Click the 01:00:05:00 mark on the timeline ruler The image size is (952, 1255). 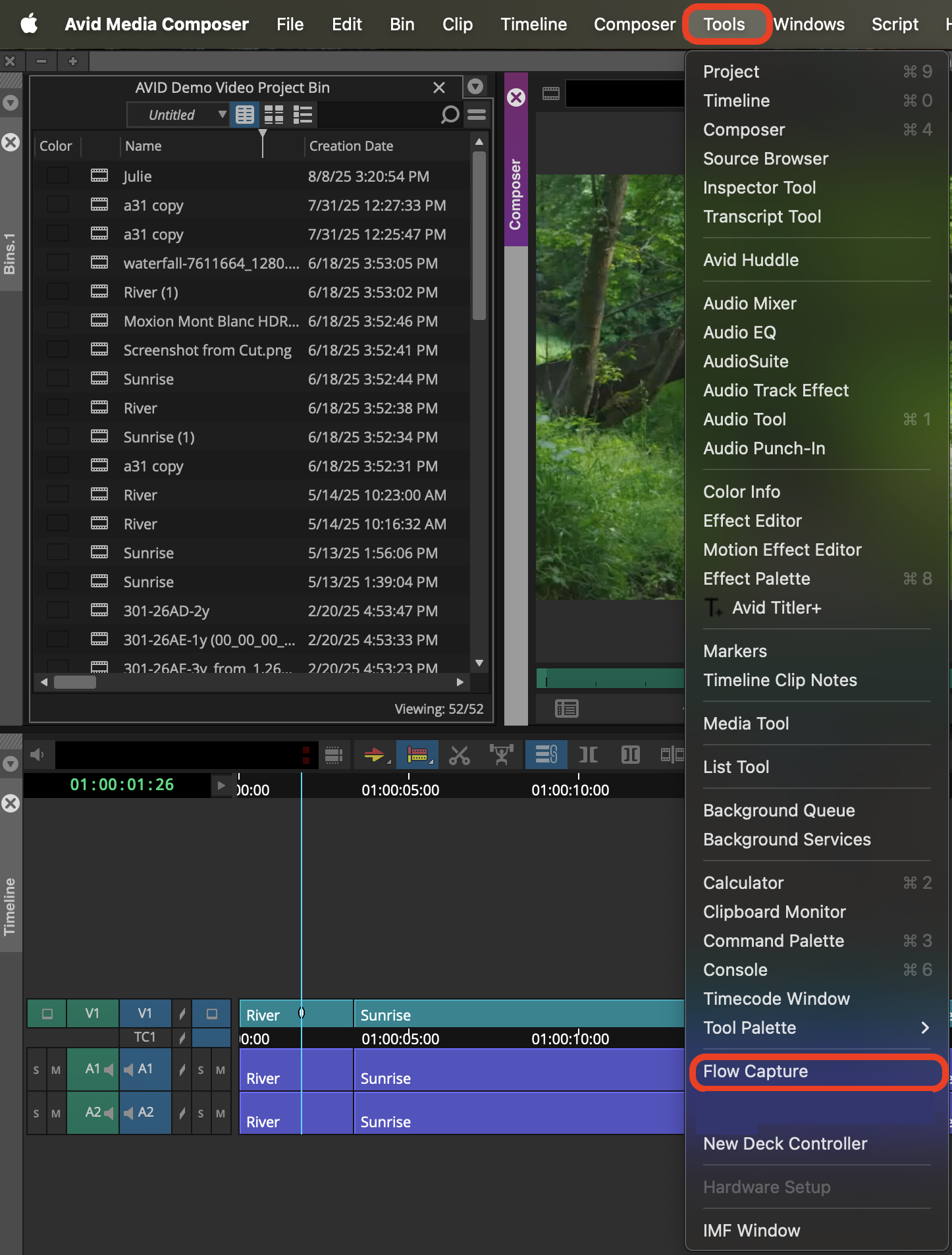(400, 789)
